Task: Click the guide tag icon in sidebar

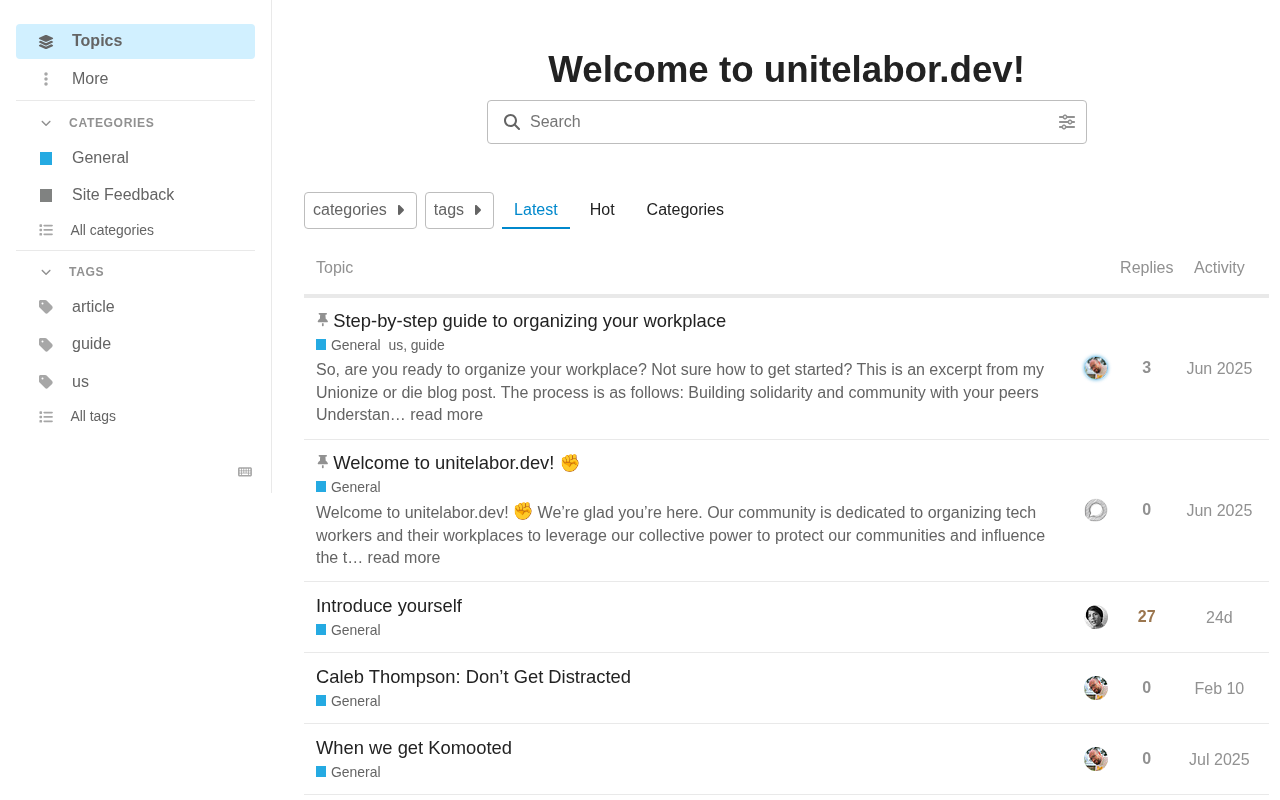Action: pos(46,344)
